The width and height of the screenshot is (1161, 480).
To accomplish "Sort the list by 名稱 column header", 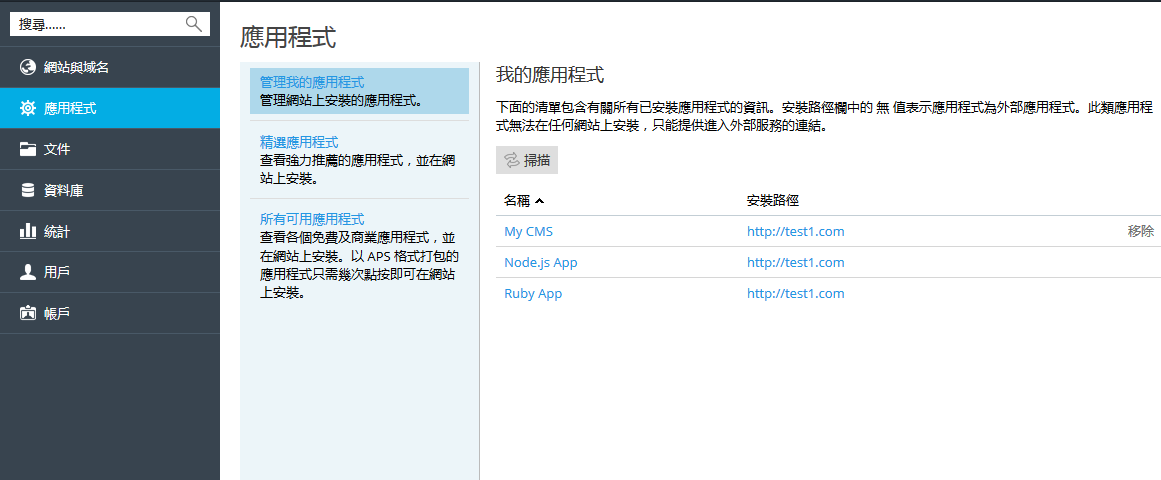I will 517,200.
